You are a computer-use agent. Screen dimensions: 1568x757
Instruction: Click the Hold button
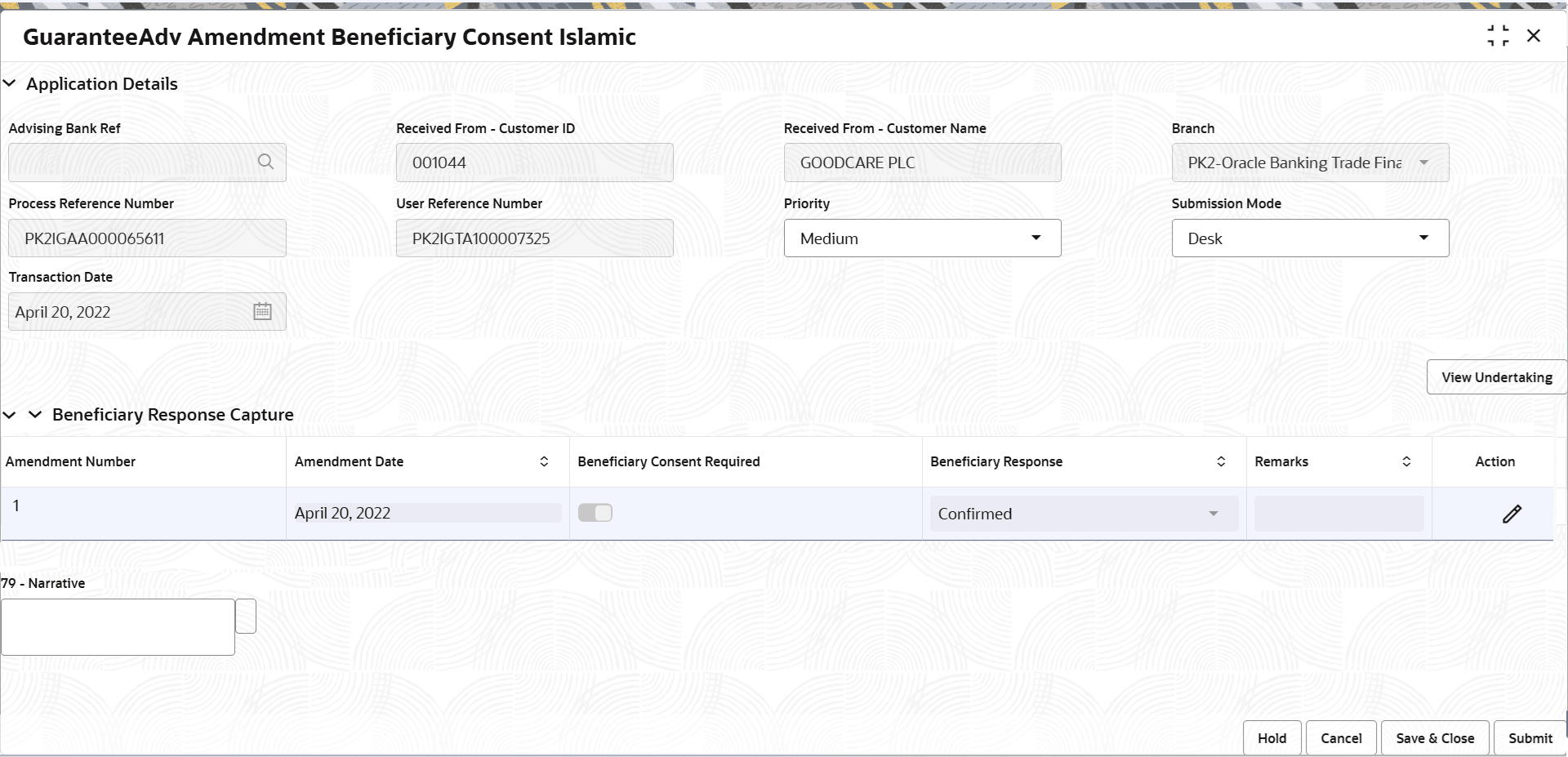[x=1272, y=738]
